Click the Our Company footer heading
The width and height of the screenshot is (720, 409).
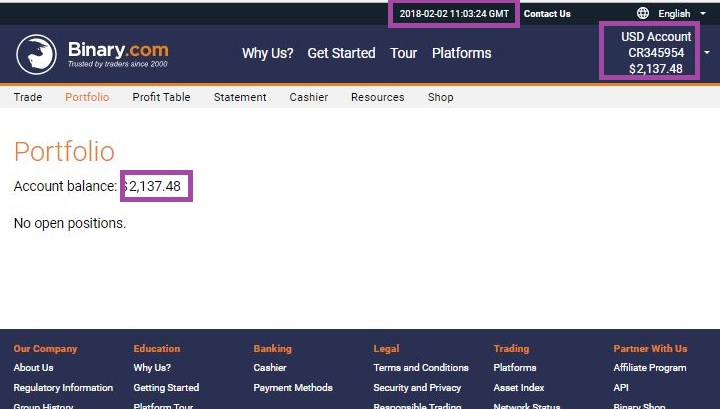[x=45, y=349]
